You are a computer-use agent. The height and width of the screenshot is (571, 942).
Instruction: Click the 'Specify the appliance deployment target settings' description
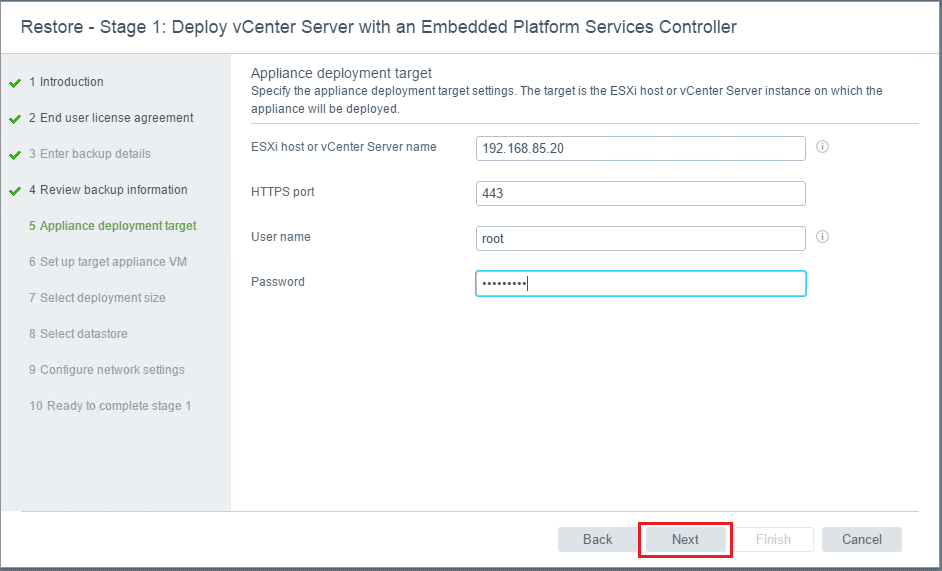click(x=567, y=100)
